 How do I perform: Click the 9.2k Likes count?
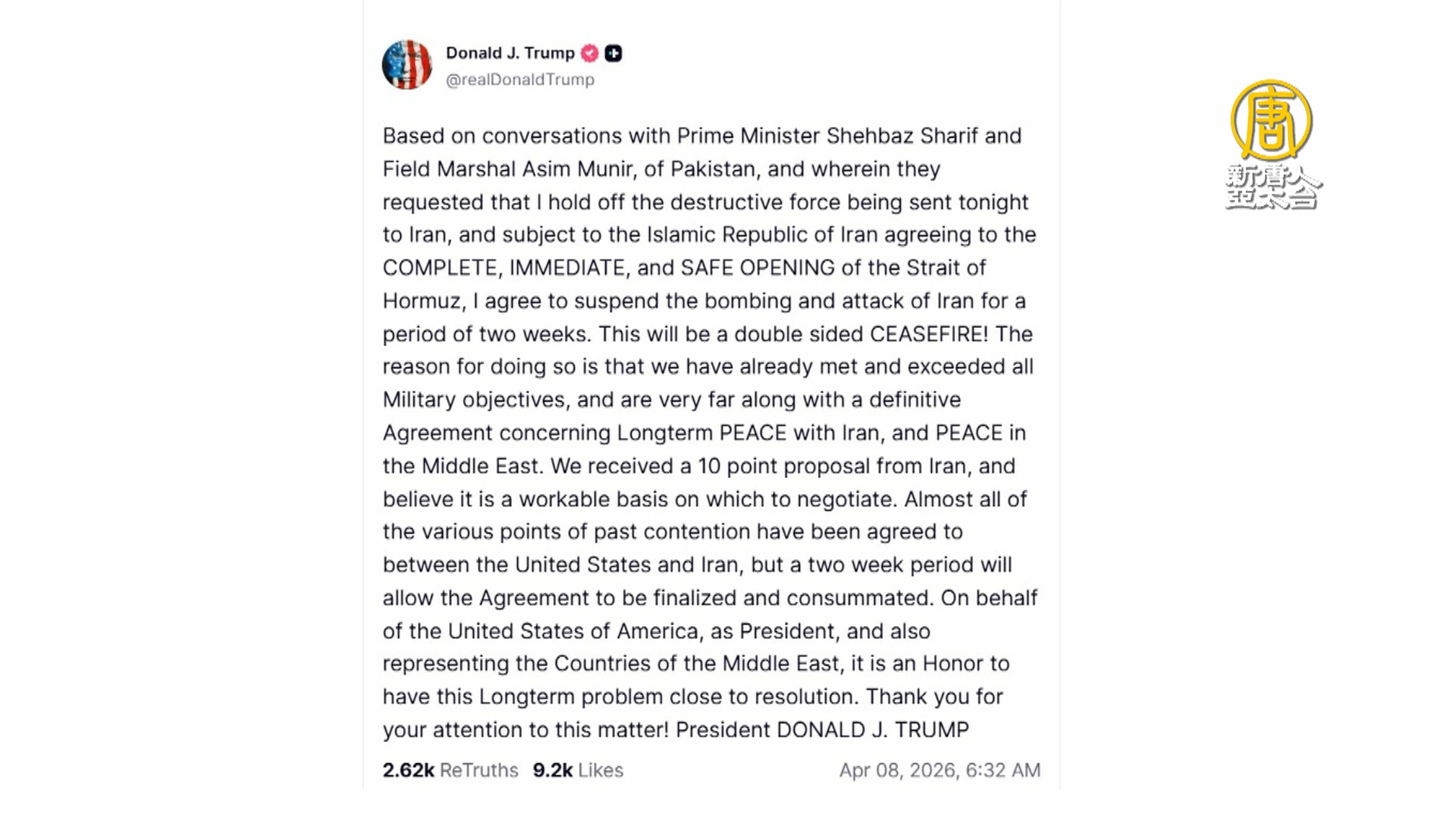click(x=578, y=770)
